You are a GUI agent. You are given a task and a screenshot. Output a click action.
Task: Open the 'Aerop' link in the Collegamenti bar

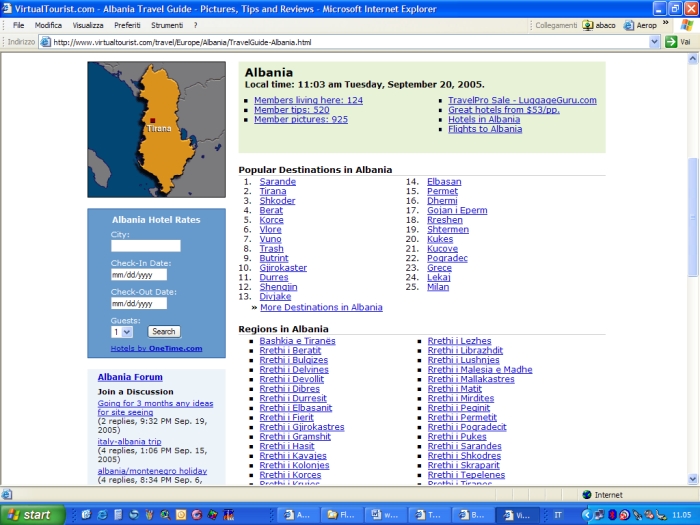640,25
